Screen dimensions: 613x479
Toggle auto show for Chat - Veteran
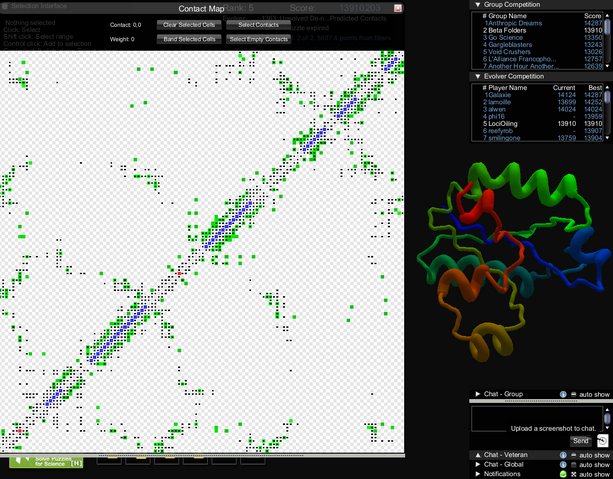coord(574,455)
